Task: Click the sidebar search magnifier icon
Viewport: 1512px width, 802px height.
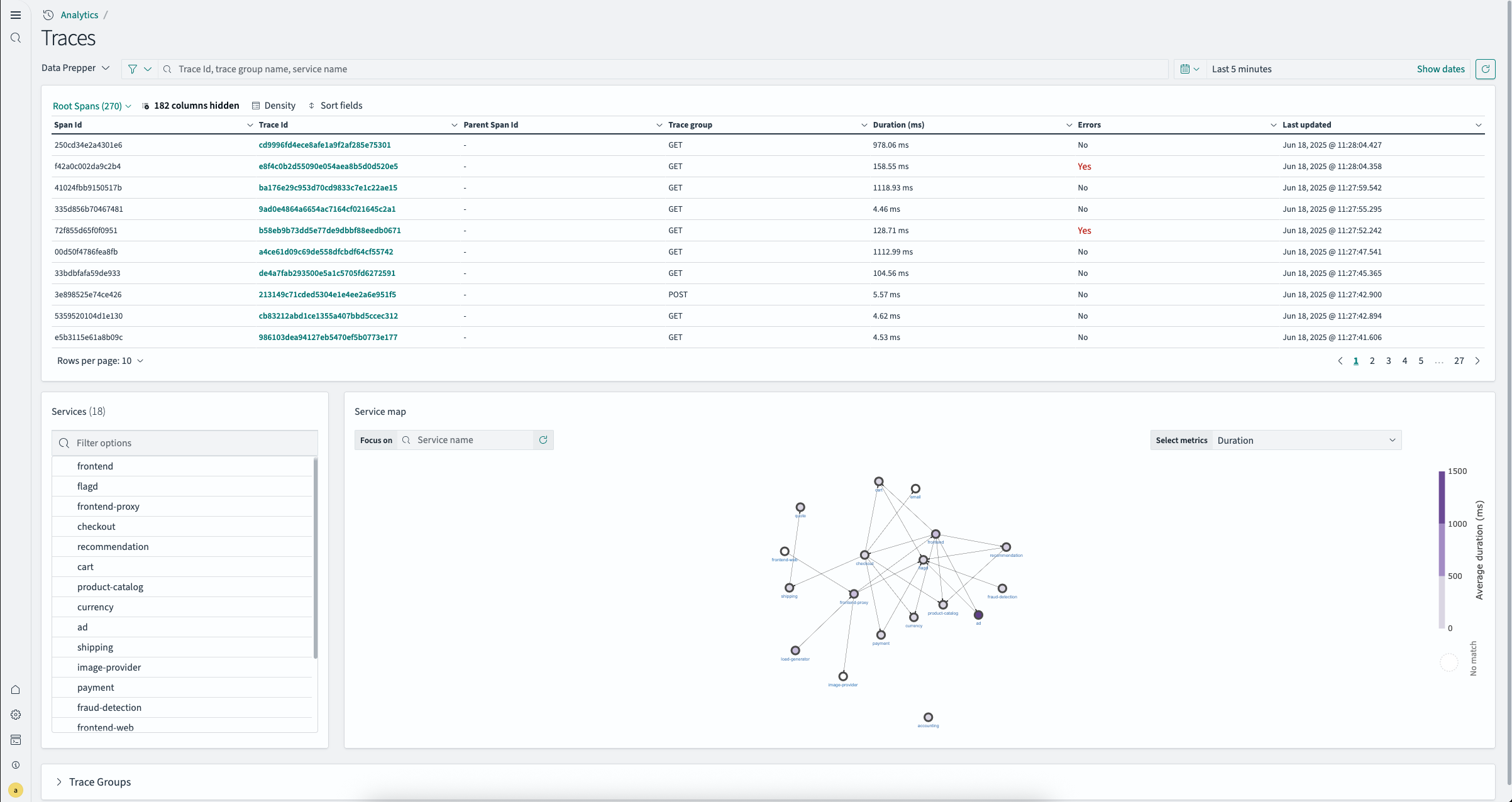Action: point(16,38)
